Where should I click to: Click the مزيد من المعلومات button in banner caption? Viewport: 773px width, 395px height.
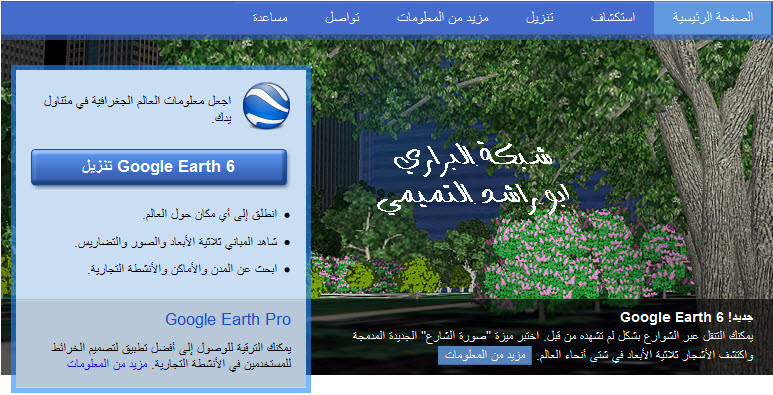point(485,356)
